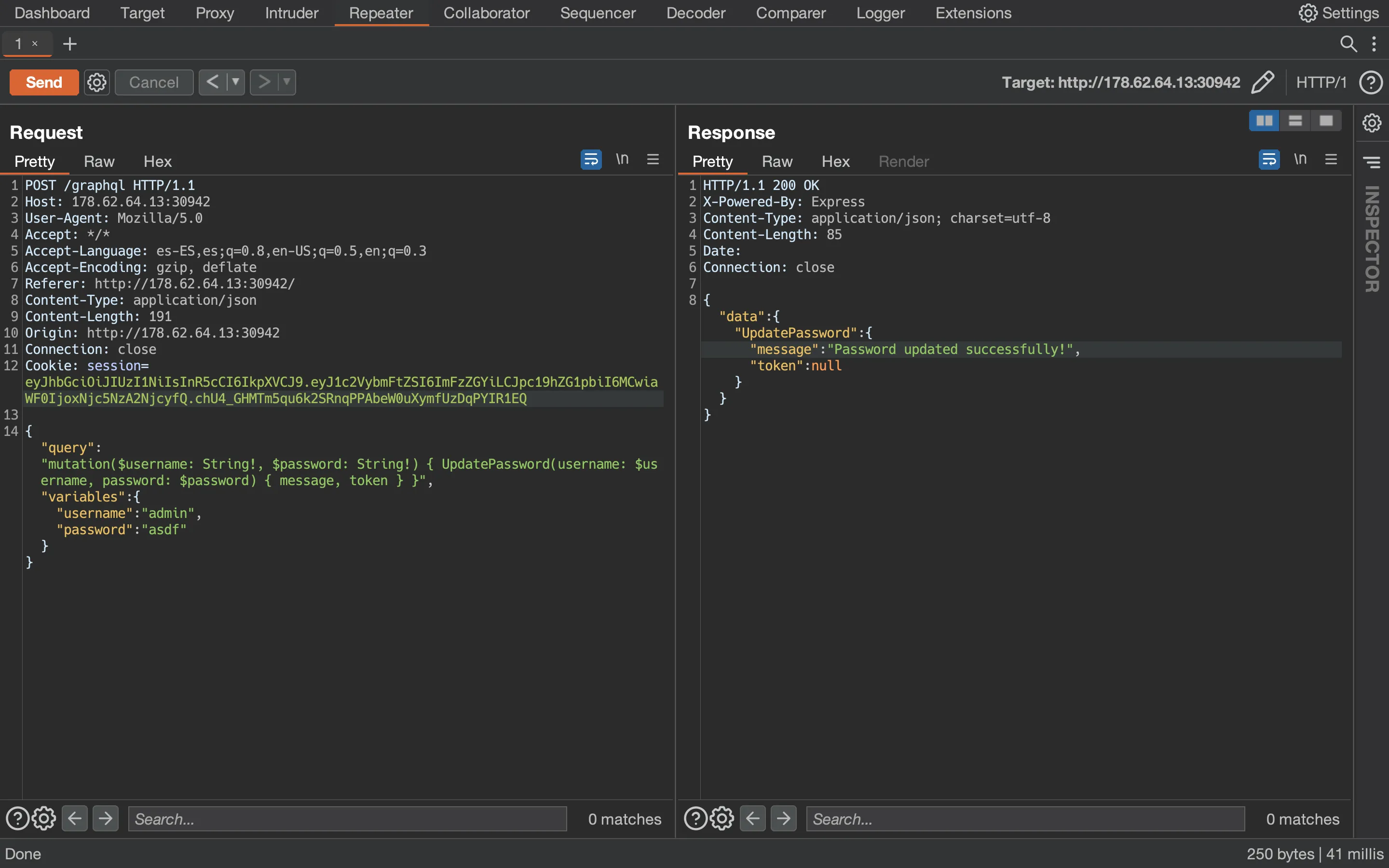Open the Proxy tab

click(x=215, y=13)
